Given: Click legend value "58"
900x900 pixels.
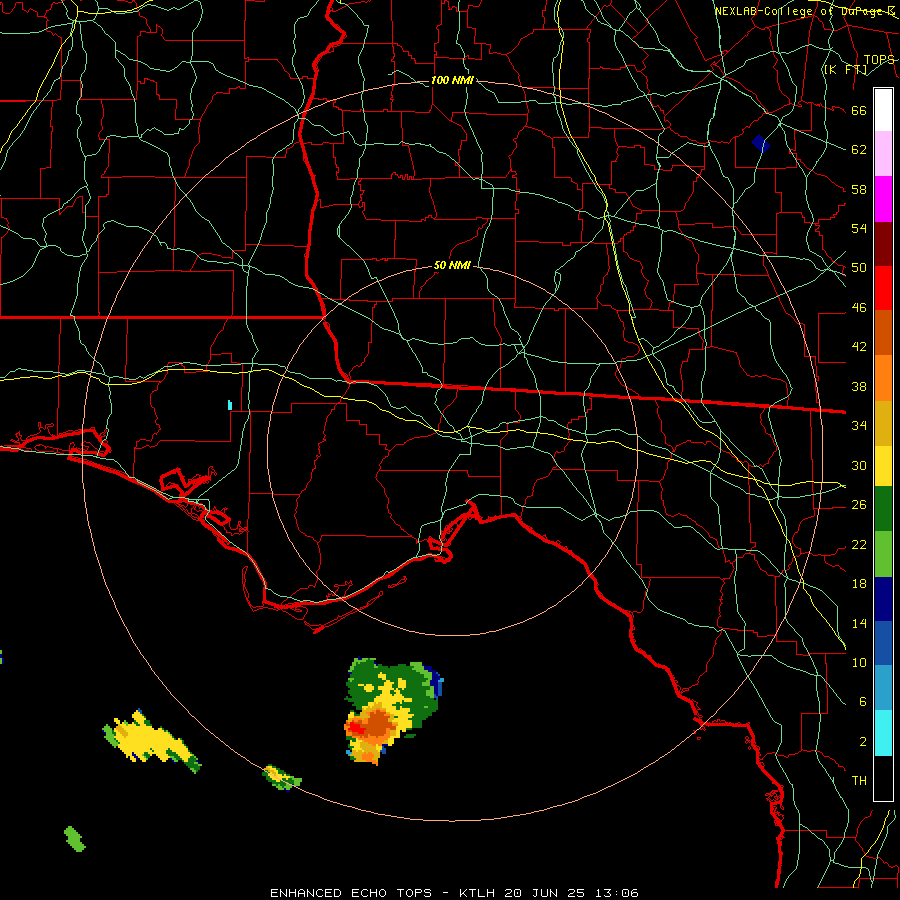Looking at the screenshot, I should (x=859, y=189).
